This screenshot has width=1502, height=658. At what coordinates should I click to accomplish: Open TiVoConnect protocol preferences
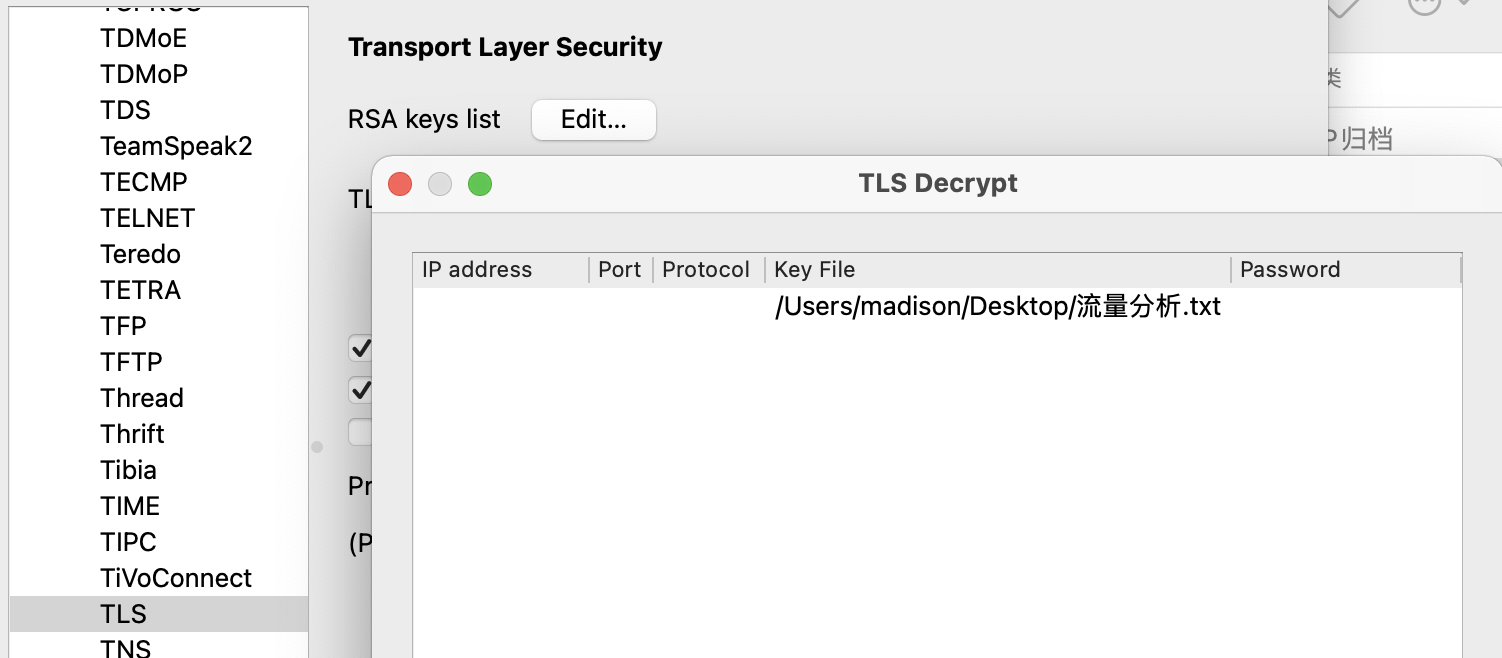(176, 578)
